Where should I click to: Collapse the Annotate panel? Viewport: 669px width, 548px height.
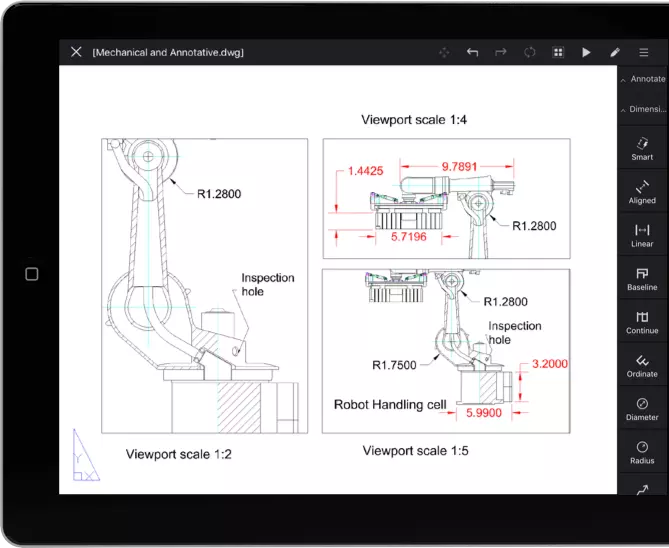pyautogui.click(x=643, y=79)
